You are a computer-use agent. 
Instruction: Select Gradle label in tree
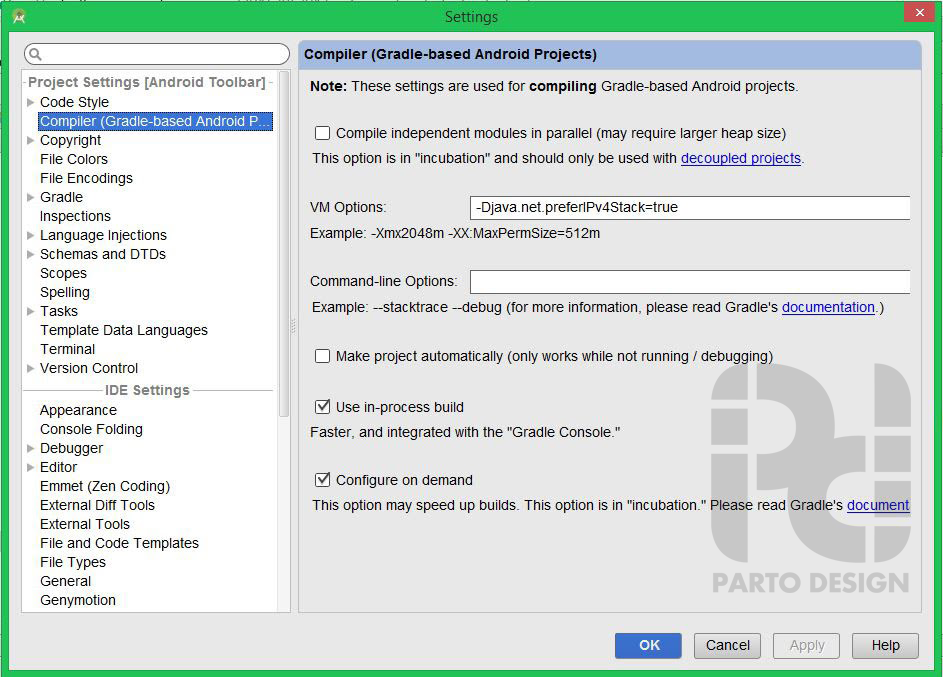tap(61, 197)
